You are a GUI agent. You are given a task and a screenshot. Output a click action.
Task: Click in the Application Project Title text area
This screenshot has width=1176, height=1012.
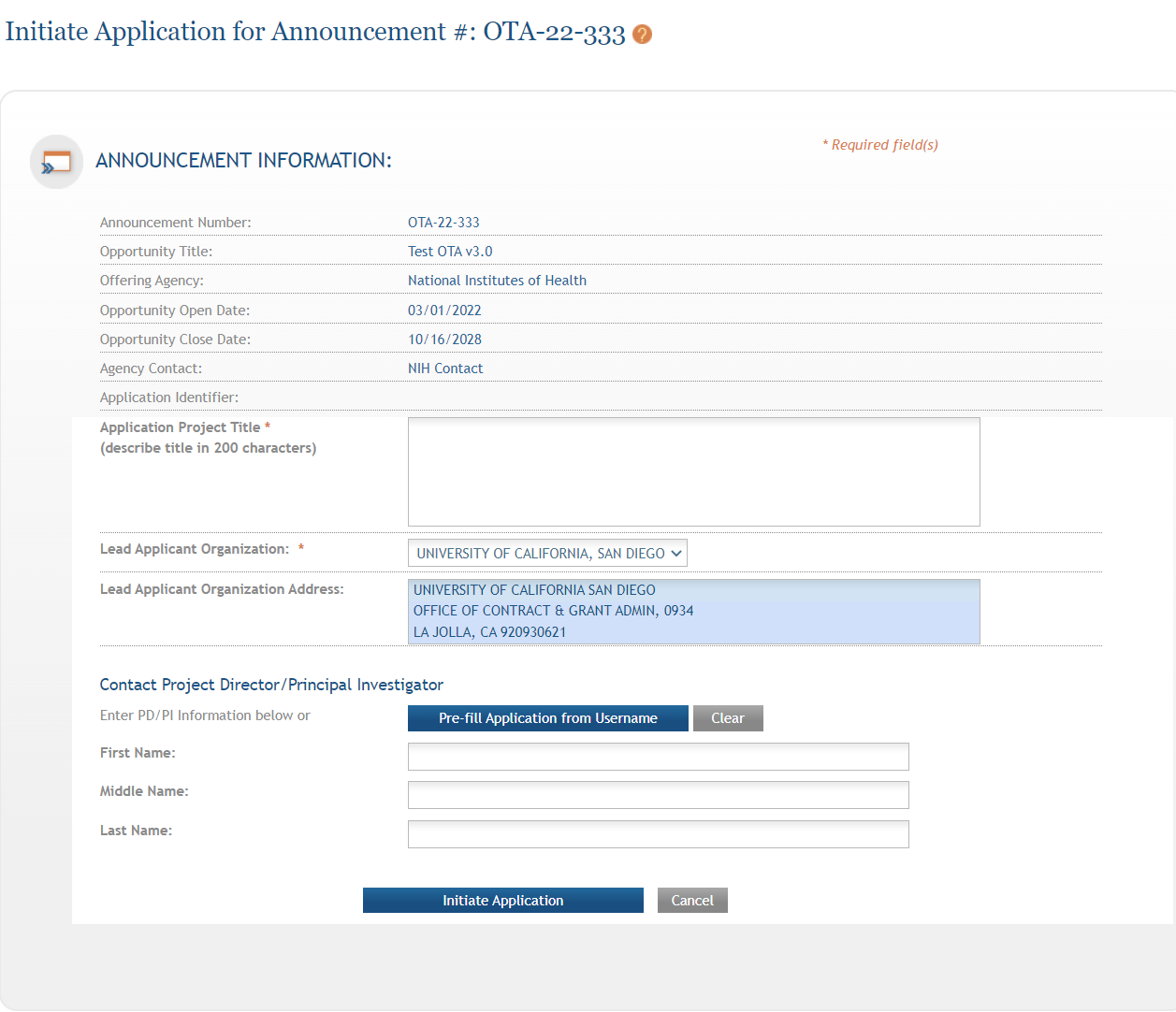point(693,471)
